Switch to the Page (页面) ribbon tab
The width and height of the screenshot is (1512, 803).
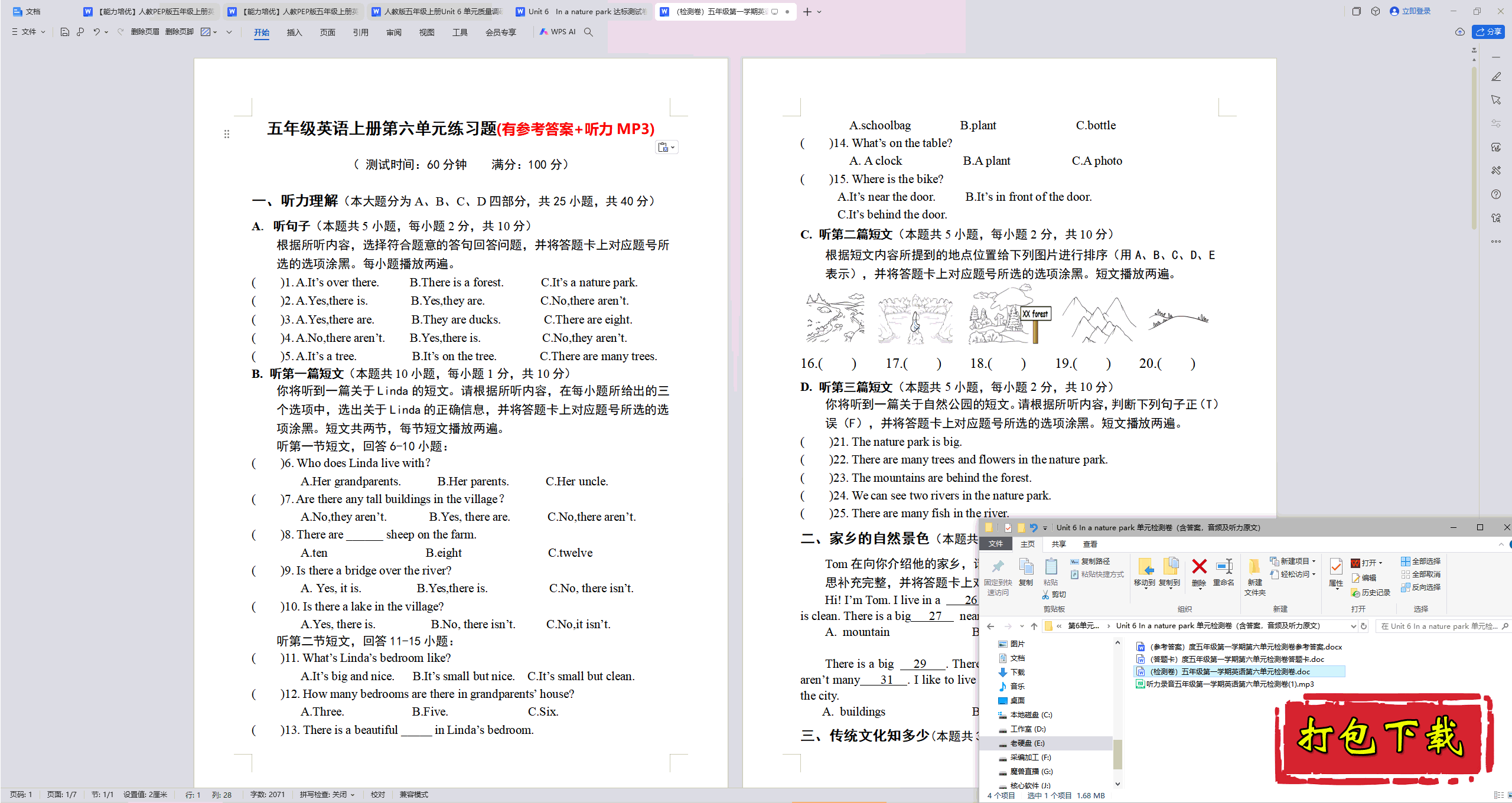pos(328,32)
